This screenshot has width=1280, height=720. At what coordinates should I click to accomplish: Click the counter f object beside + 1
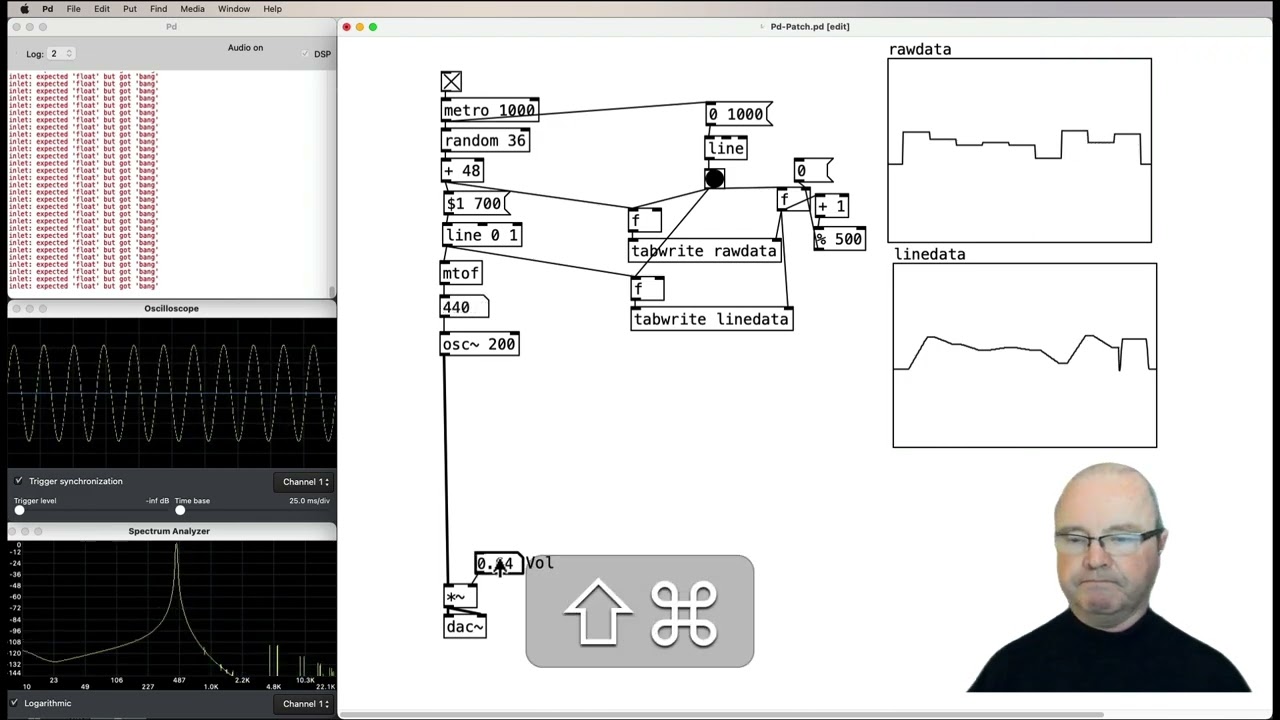791,200
